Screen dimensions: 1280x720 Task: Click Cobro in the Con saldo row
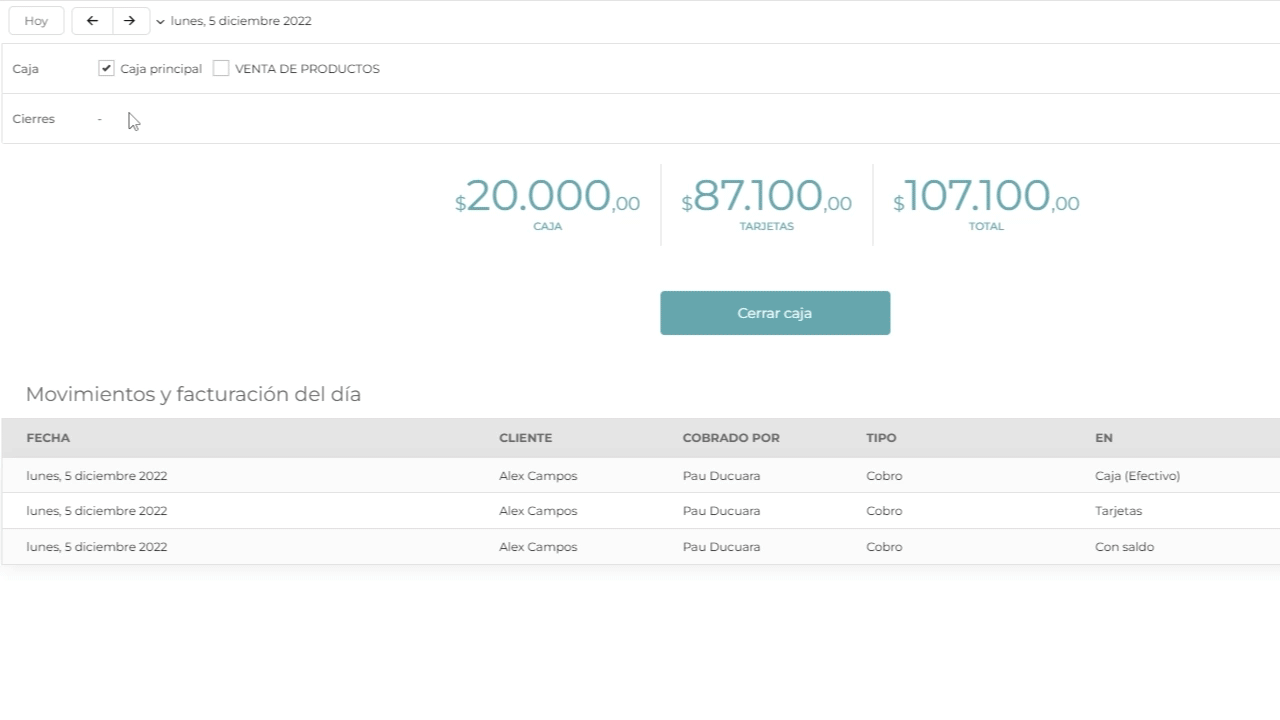[x=884, y=547]
